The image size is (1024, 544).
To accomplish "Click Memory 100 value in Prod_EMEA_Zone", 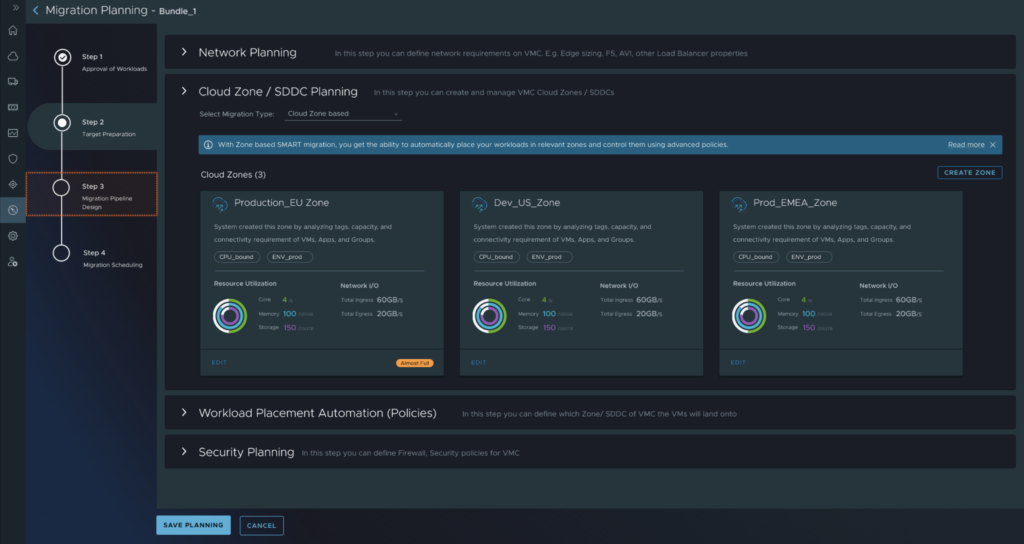I will tap(810, 313).
